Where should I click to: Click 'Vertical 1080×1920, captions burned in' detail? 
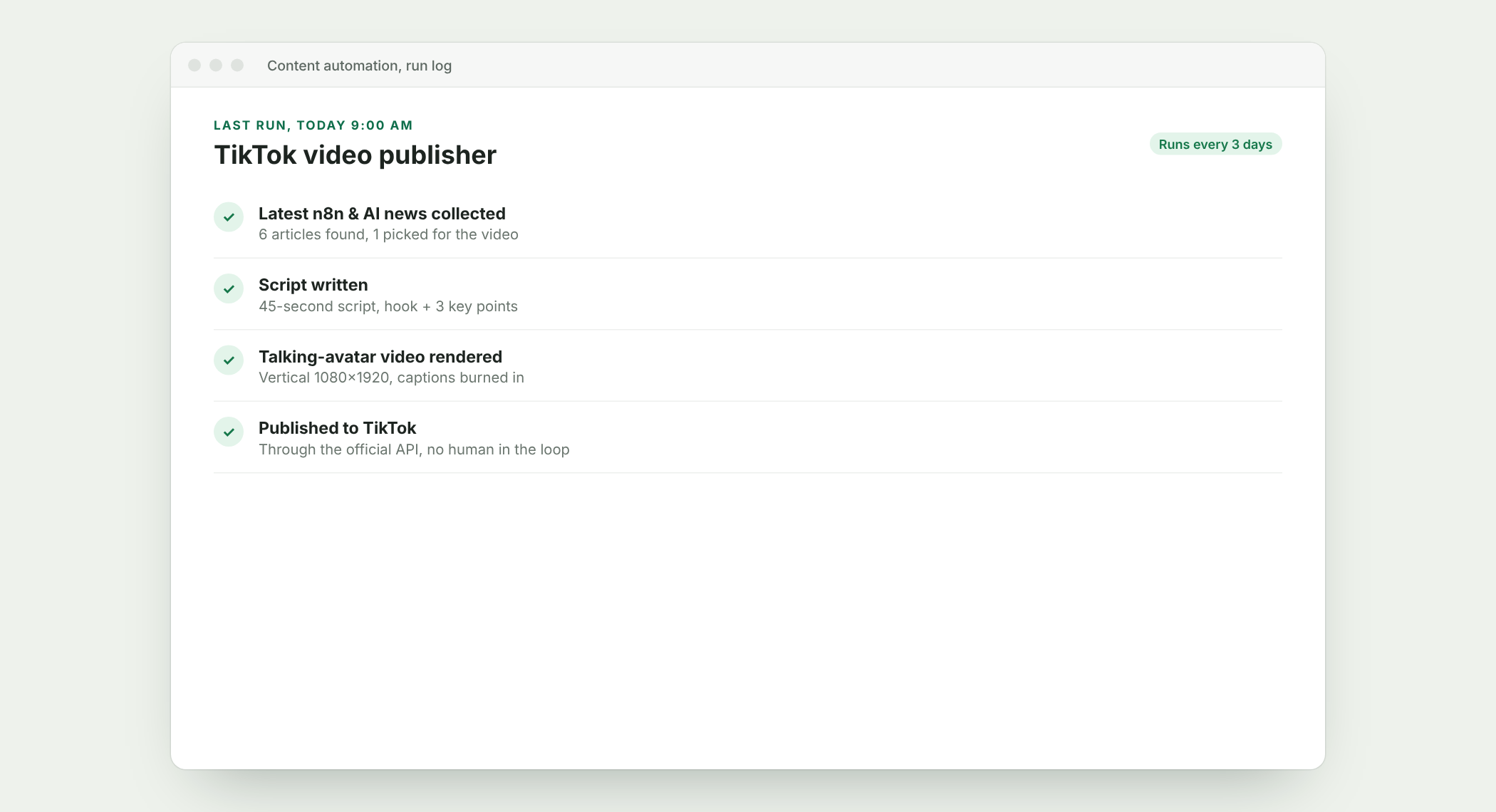click(x=391, y=378)
